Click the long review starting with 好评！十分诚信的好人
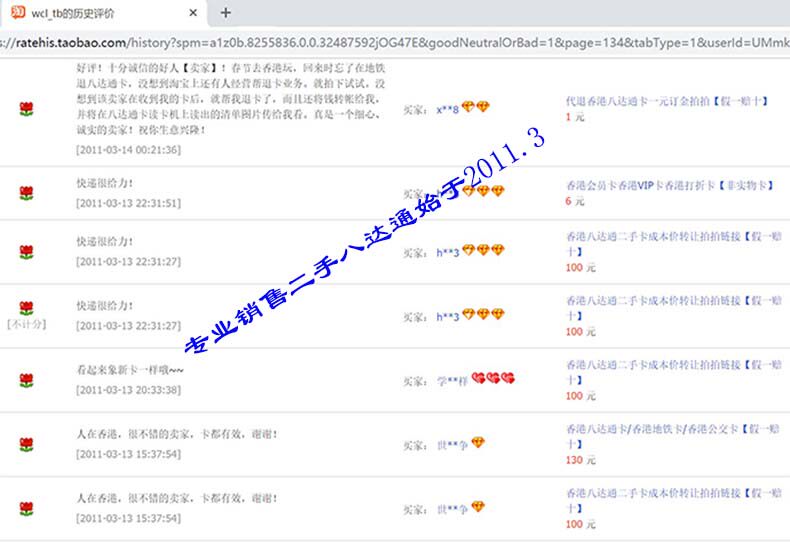This screenshot has height=542, width=790. tap(231, 99)
